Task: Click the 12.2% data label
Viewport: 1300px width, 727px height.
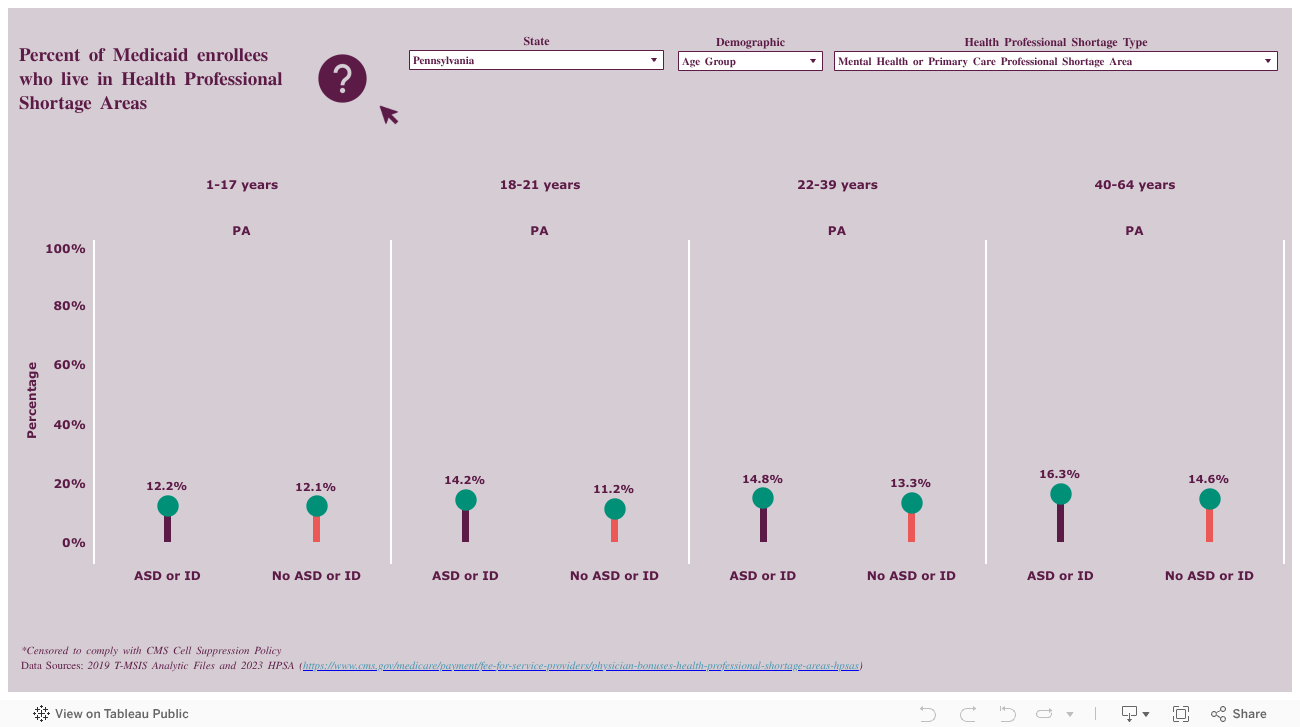Action: click(167, 486)
